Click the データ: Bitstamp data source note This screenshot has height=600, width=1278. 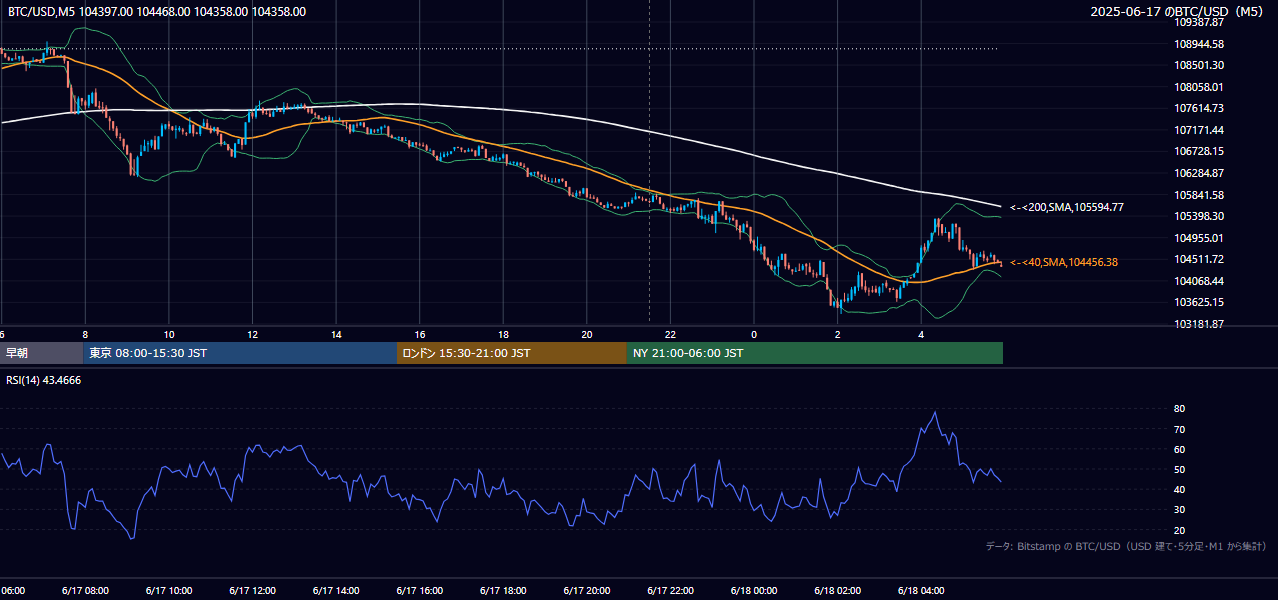1126,546
